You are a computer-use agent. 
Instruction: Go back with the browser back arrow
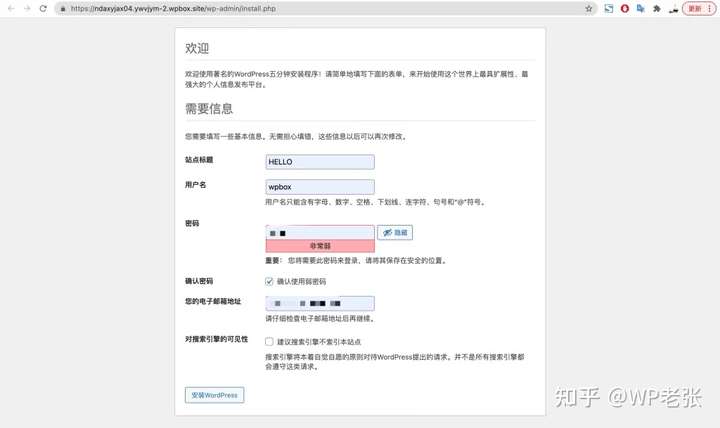click(x=11, y=8)
